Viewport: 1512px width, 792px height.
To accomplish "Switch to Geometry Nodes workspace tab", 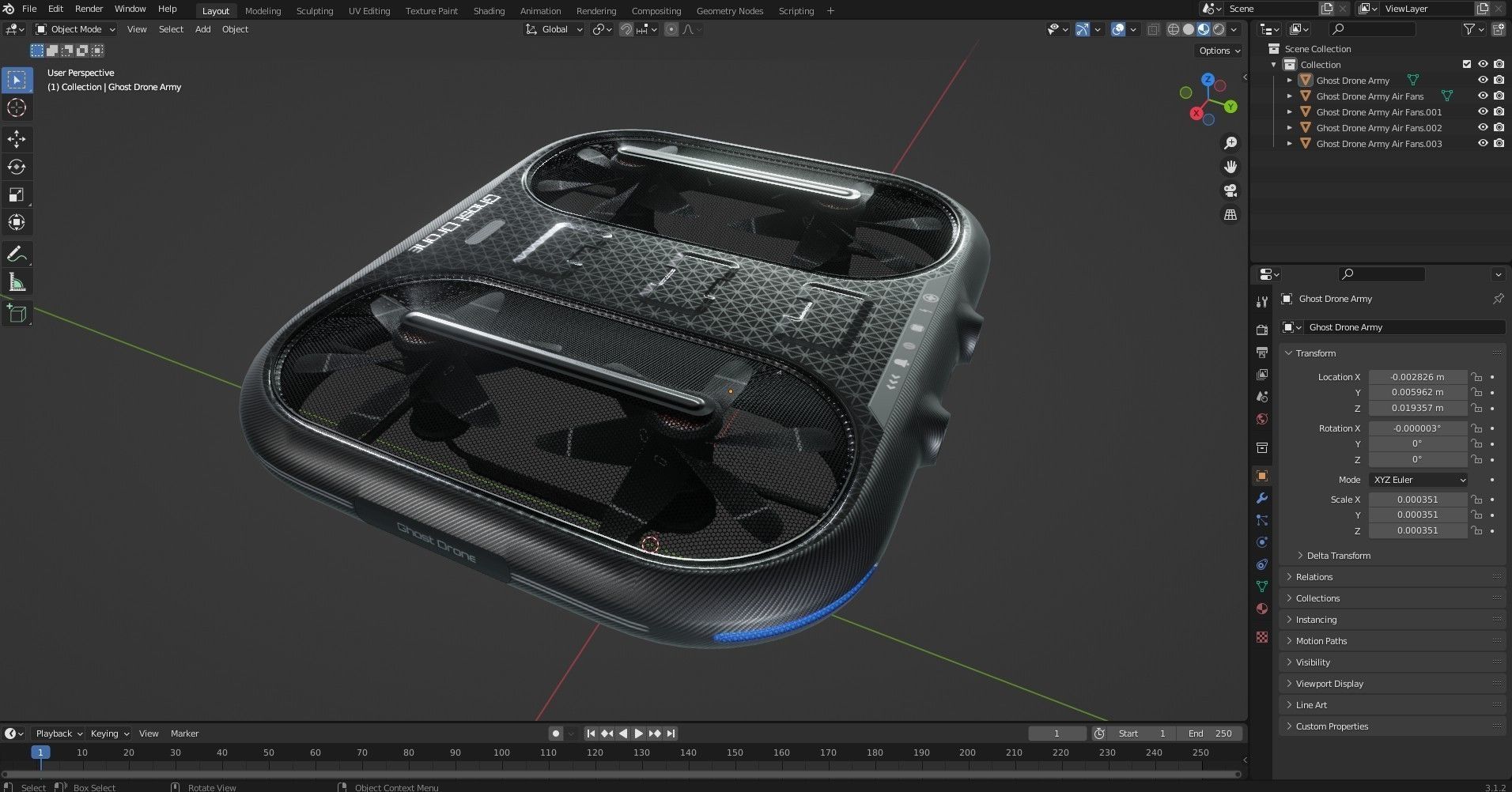I will click(730, 11).
